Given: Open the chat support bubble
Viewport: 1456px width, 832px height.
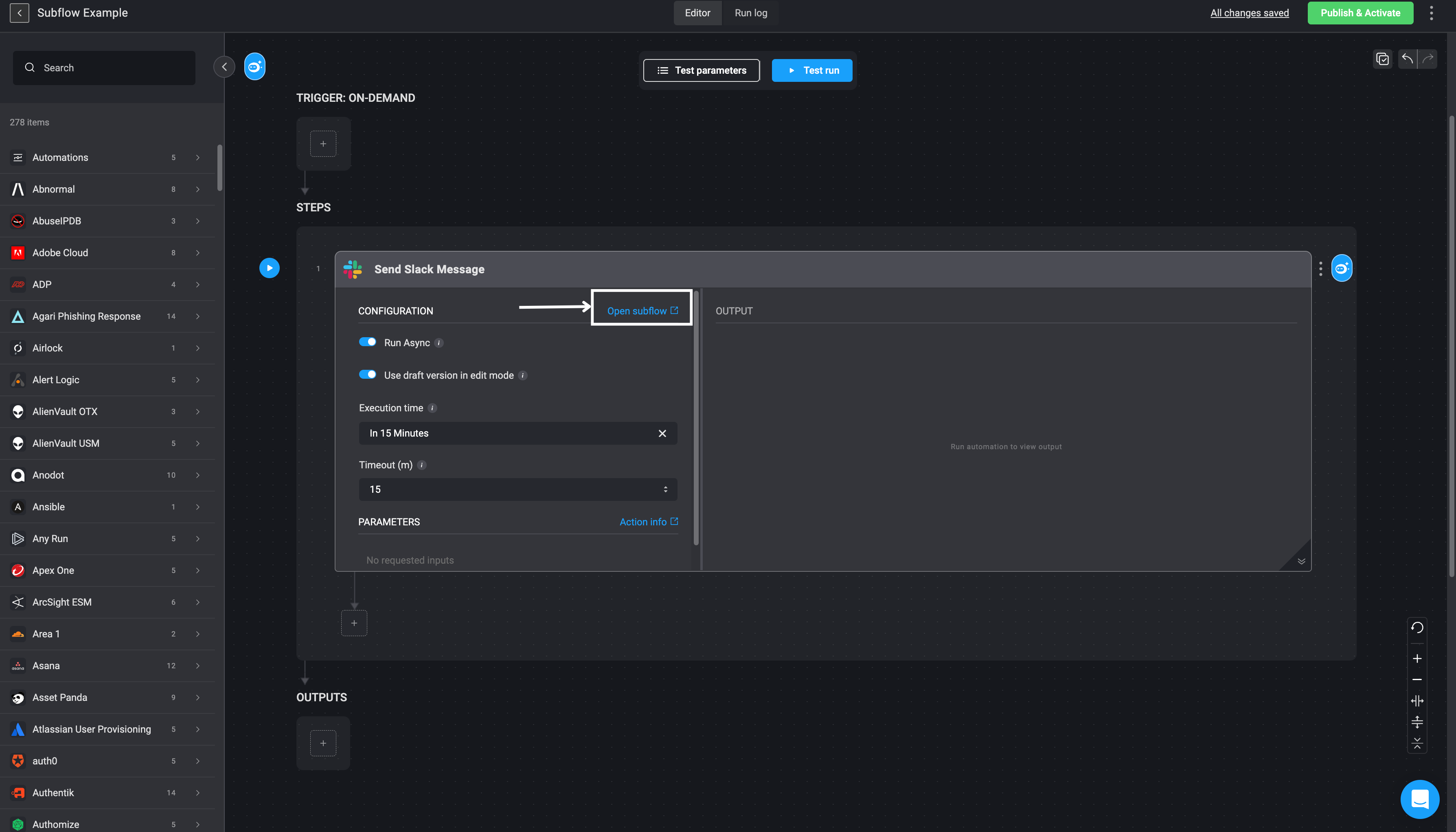Looking at the screenshot, I should pyautogui.click(x=1419, y=799).
